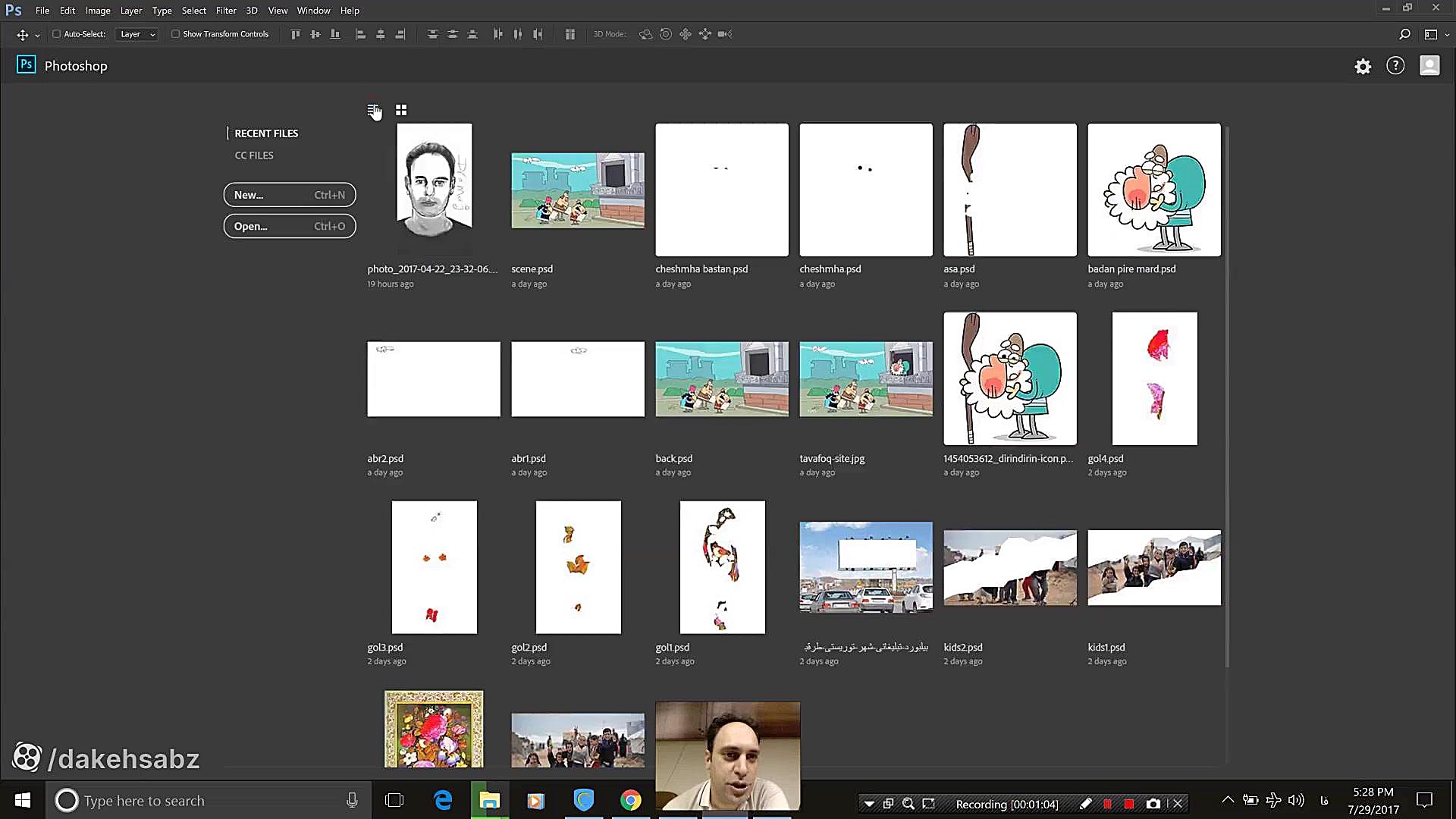Open the Window menu

pyautogui.click(x=313, y=11)
